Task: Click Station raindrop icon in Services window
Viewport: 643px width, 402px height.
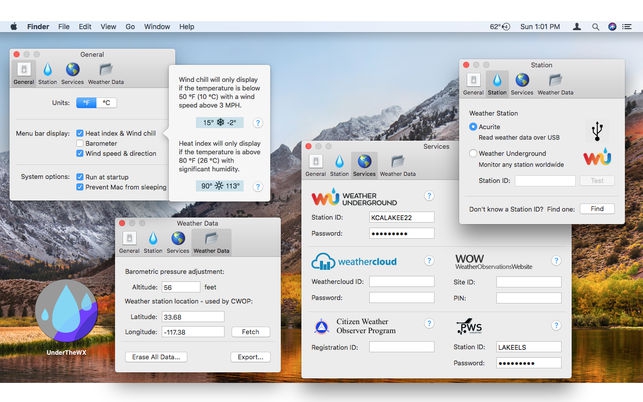Action: [339, 165]
